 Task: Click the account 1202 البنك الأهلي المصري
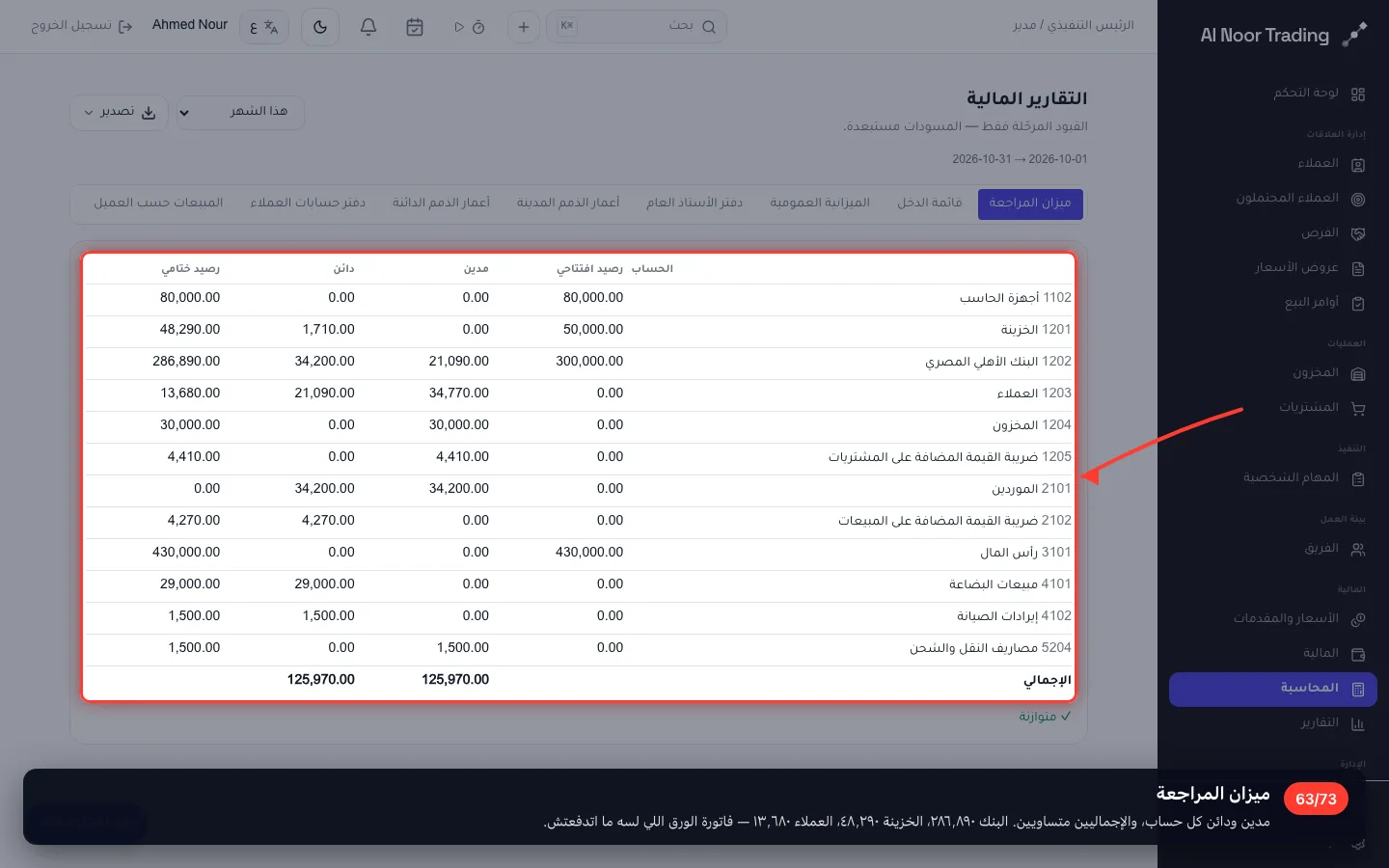(998, 362)
